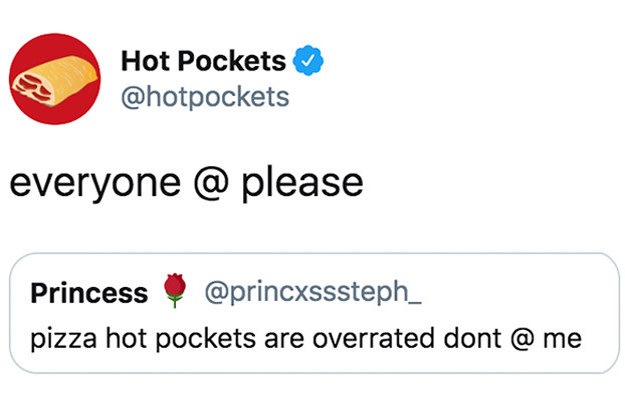Viewport: 625px width, 415px height.
Task: Click the word 'pockets' in the quoted tweet
Action: pos(205,339)
